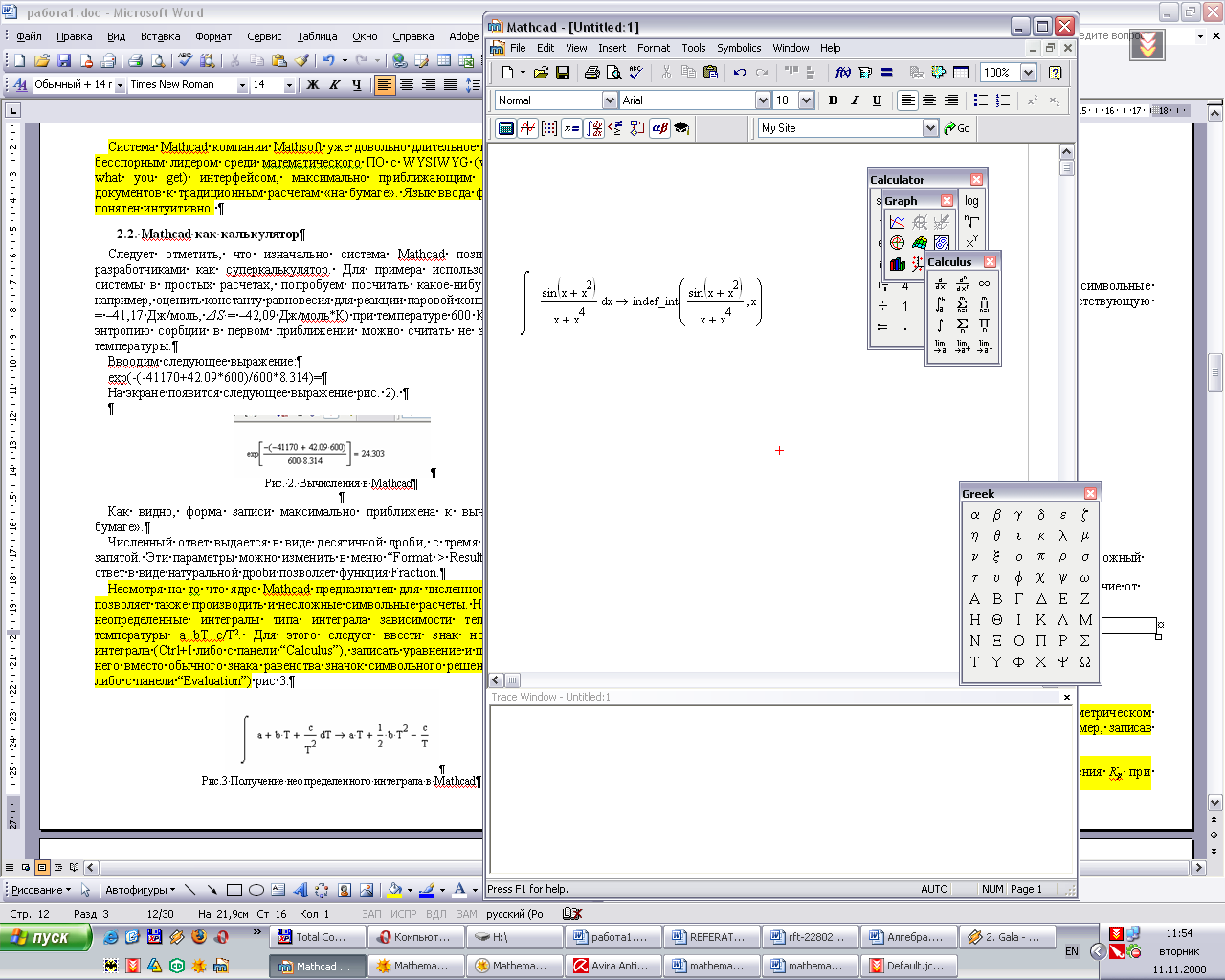Toggle numbered list in Mathcad's formatting toolbar
Image resolution: width=1225 pixels, height=980 pixels.
pyautogui.click(x=1003, y=100)
